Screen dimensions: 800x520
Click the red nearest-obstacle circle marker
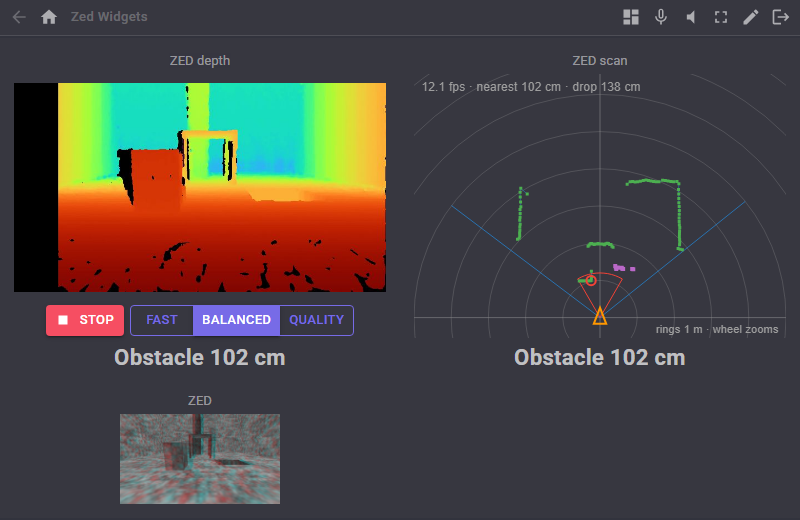(x=591, y=281)
